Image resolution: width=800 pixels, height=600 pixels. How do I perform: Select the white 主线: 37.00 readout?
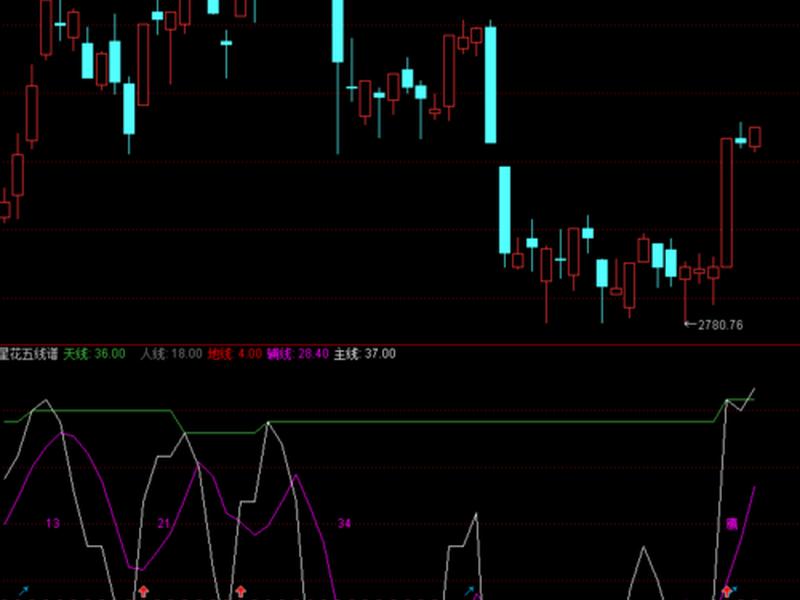point(365,354)
